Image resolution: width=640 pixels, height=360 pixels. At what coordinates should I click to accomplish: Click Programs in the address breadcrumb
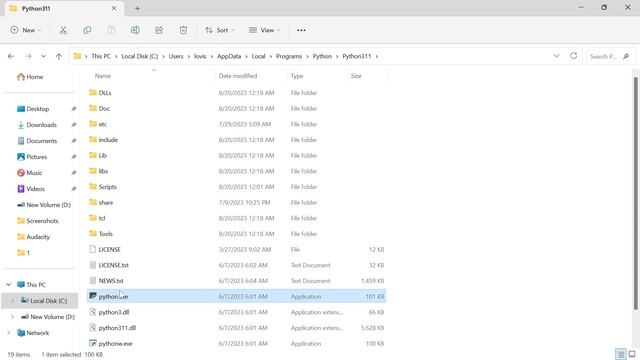click(289, 56)
